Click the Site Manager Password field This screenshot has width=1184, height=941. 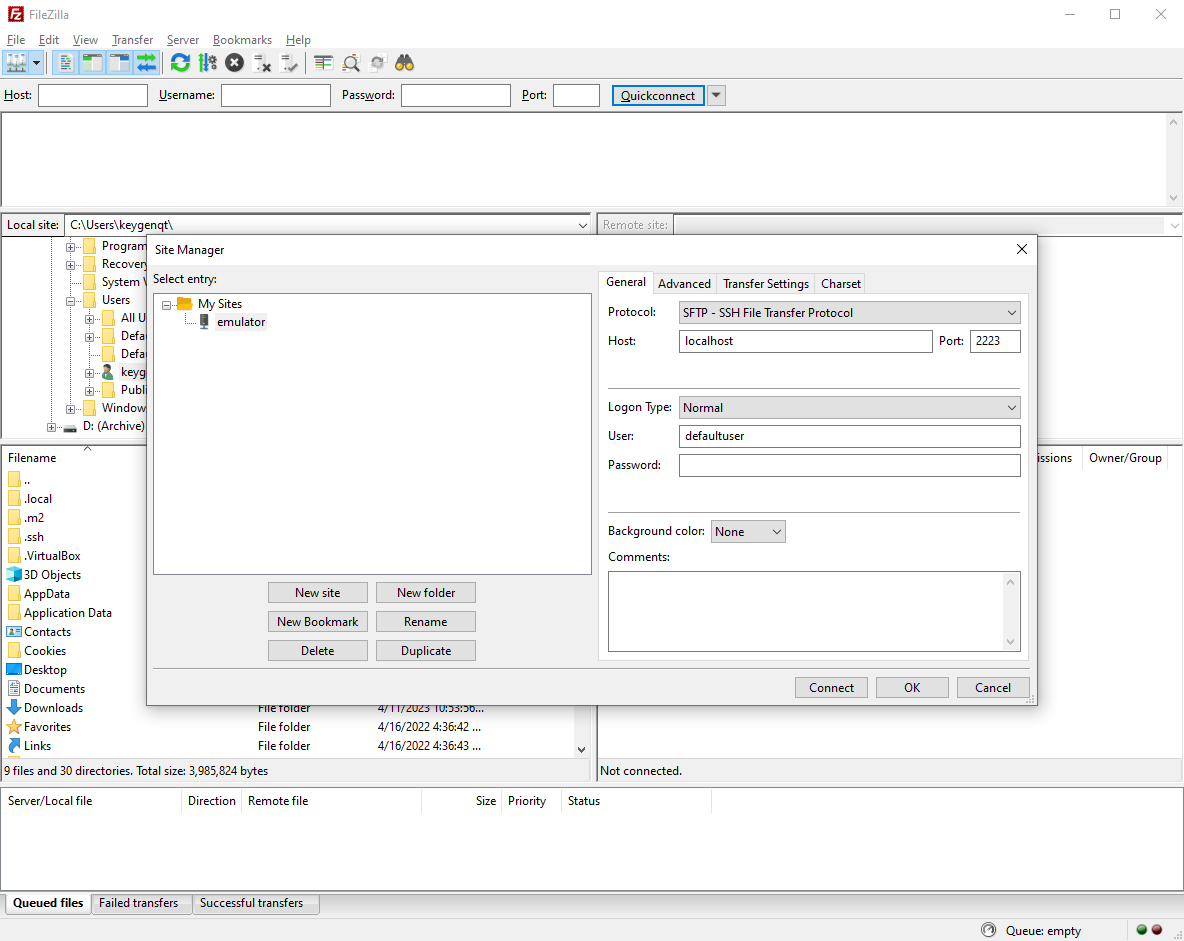pyautogui.click(x=849, y=465)
